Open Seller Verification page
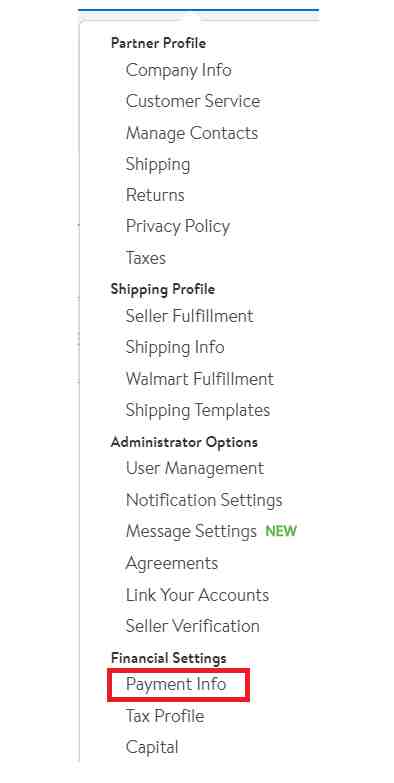Screen dimensions: 394x783 click(192, 626)
